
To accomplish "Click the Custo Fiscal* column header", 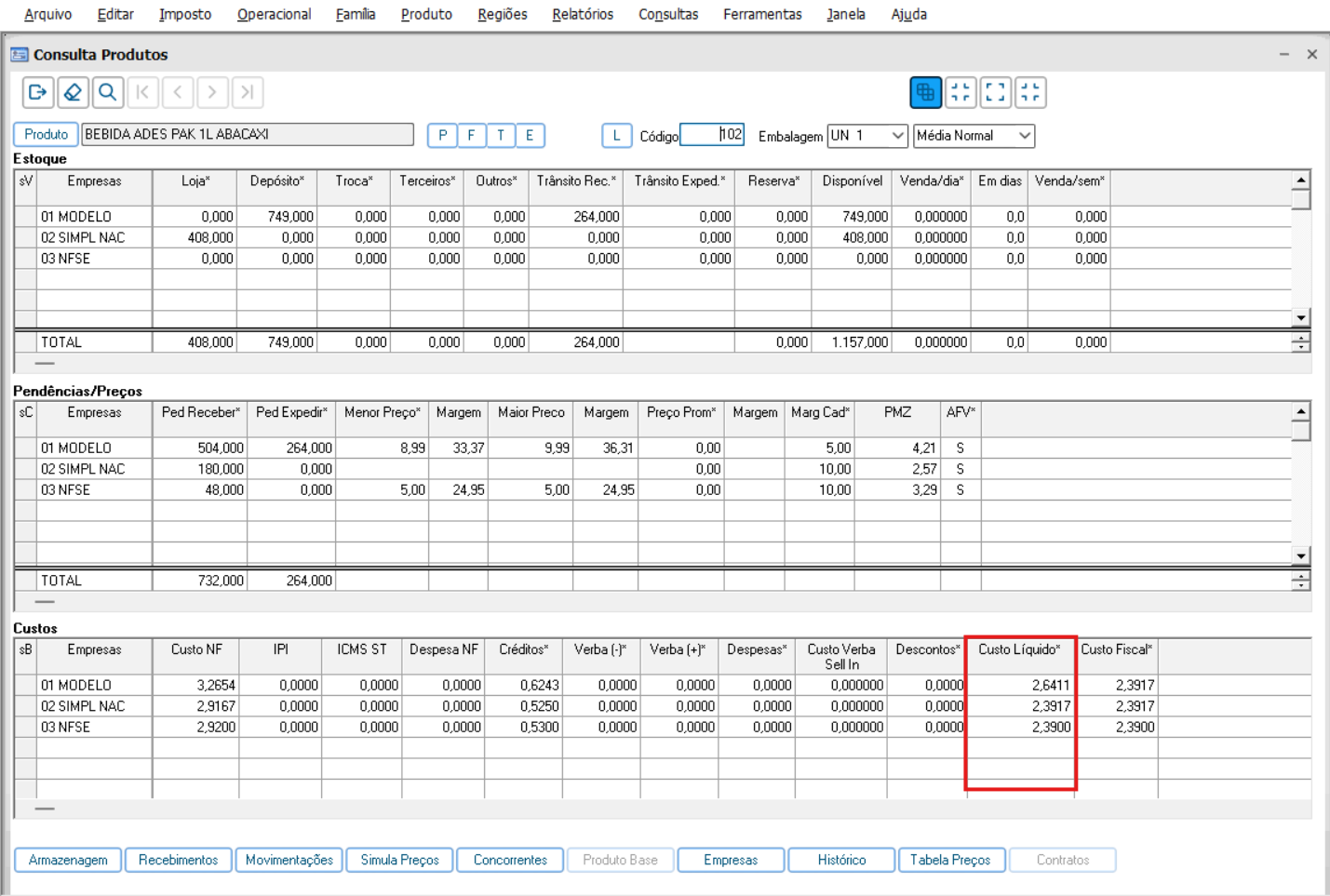I will [x=1117, y=656].
